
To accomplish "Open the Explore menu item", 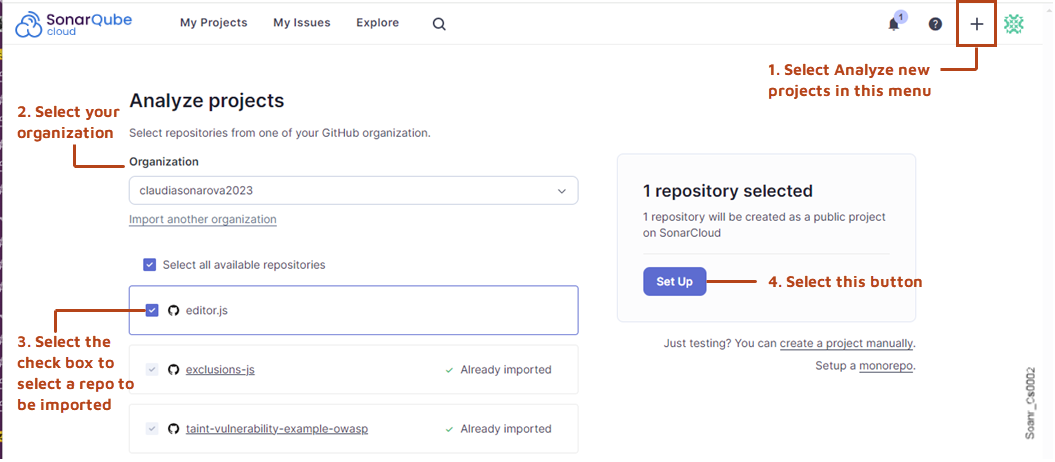I will point(377,23).
